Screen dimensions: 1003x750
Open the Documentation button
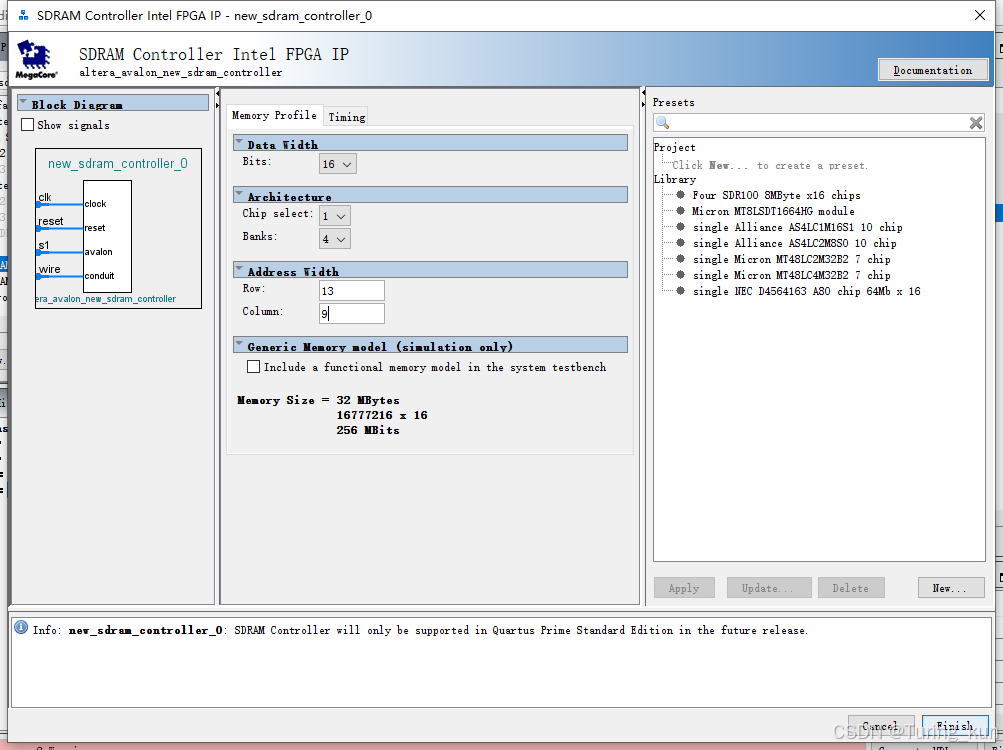pyautogui.click(x=933, y=70)
